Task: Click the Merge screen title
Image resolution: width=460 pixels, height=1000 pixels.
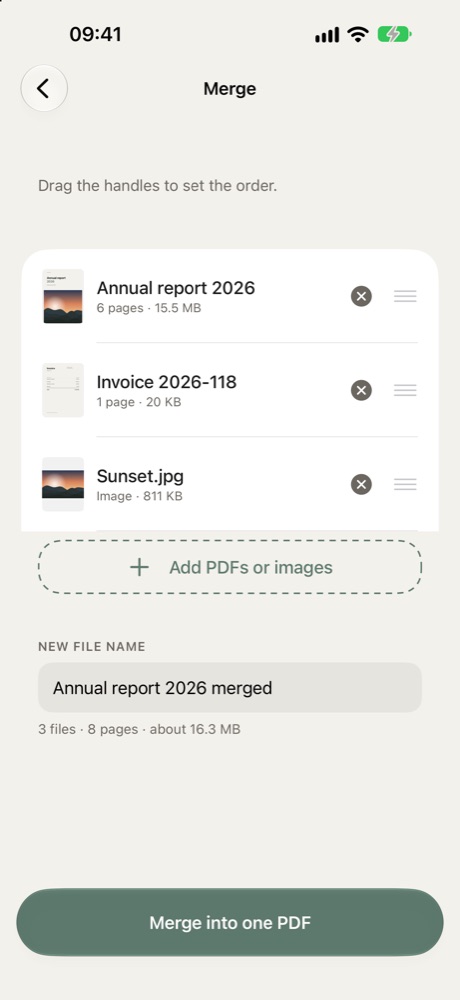Action: click(230, 89)
